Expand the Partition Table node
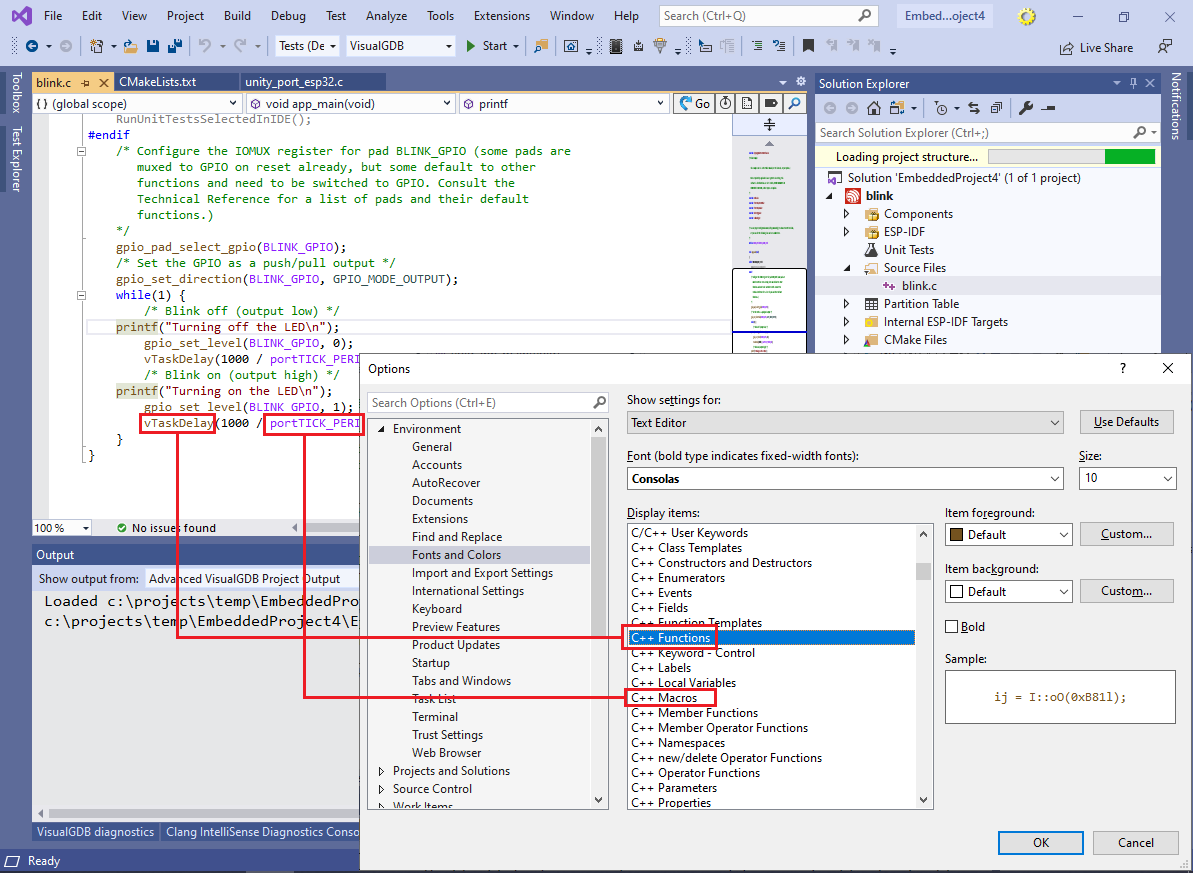 point(847,304)
